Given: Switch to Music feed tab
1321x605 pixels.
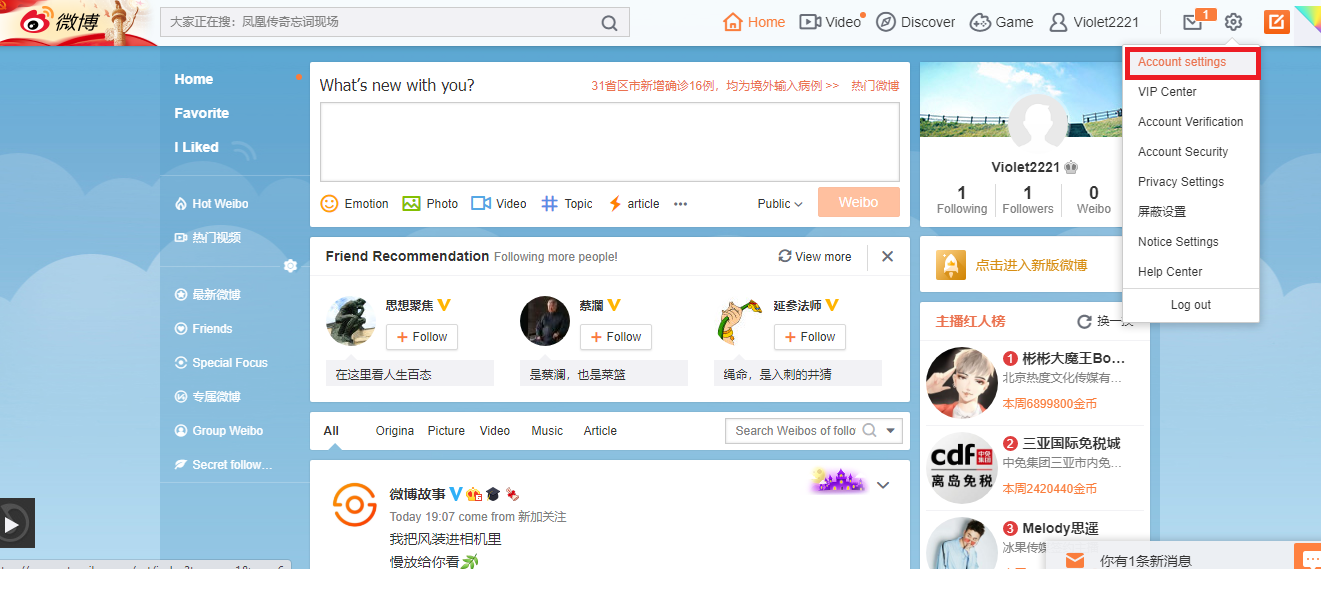Looking at the screenshot, I should (x=547, y=431).
